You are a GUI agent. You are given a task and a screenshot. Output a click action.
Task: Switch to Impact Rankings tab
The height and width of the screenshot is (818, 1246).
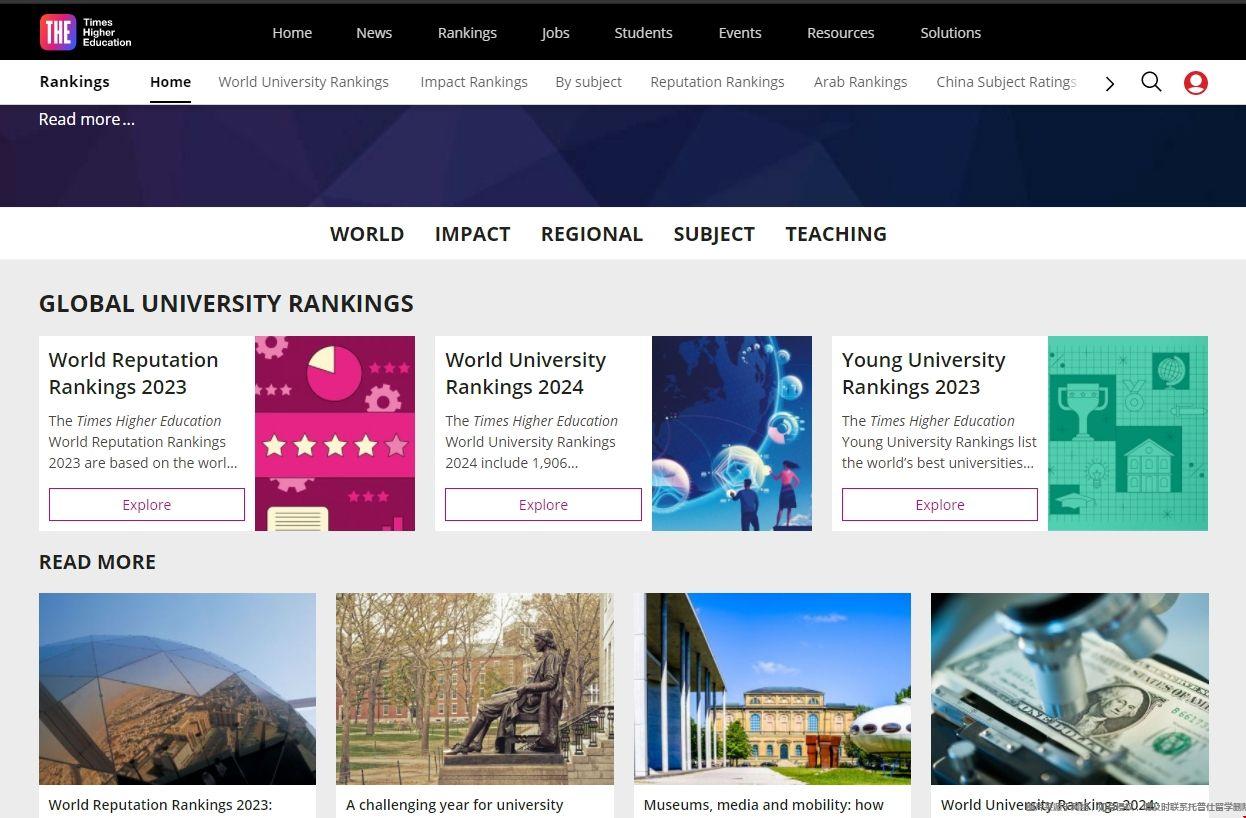[x=474, y=82]
